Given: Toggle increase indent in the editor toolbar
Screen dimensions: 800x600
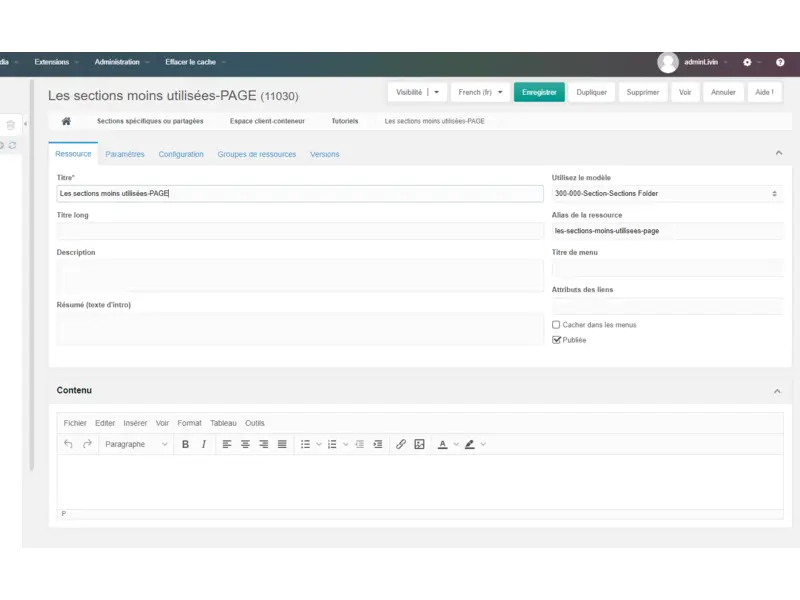Looking at the screenshot, I should coord(377,444).
